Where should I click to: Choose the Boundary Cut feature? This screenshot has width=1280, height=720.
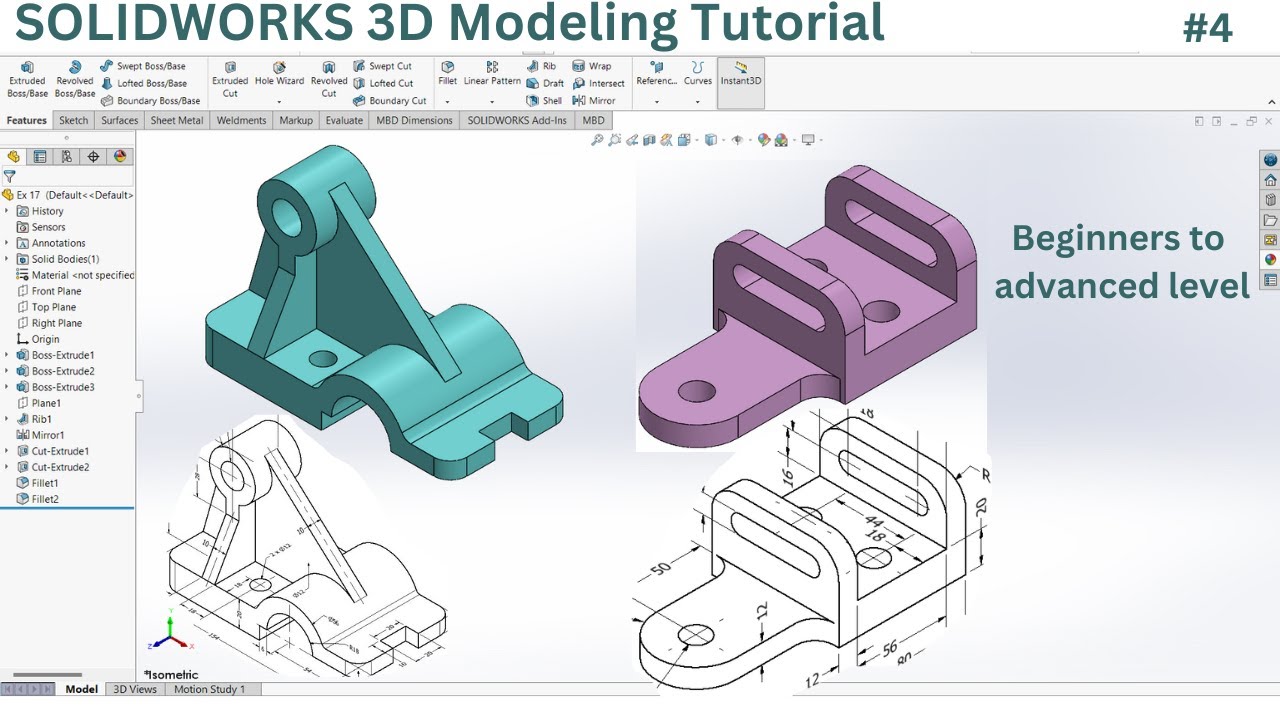point(390,100)
